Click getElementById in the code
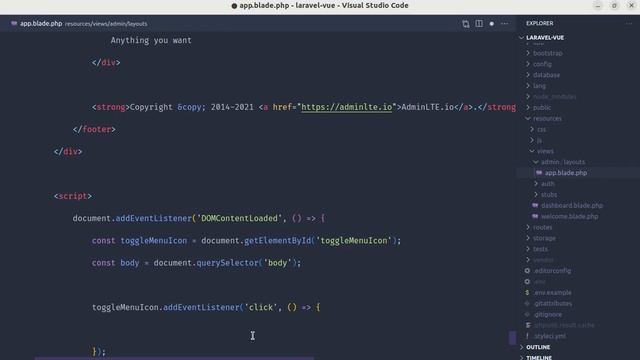Screen dimensions: 640x360 point(278,241)
